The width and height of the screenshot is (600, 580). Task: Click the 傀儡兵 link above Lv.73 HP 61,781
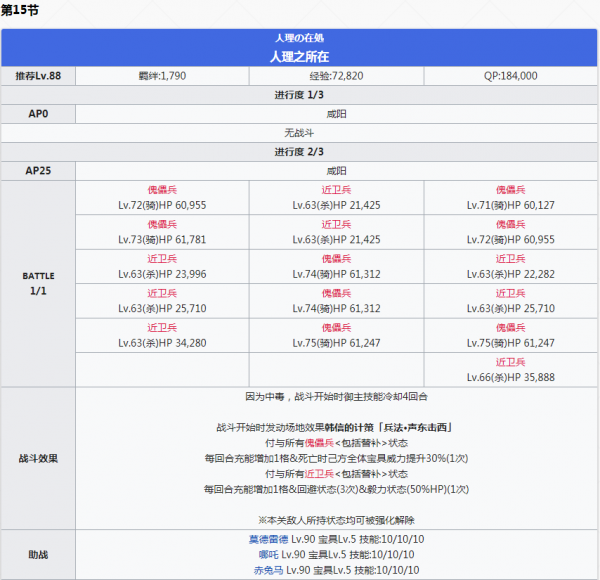[162, 224]
